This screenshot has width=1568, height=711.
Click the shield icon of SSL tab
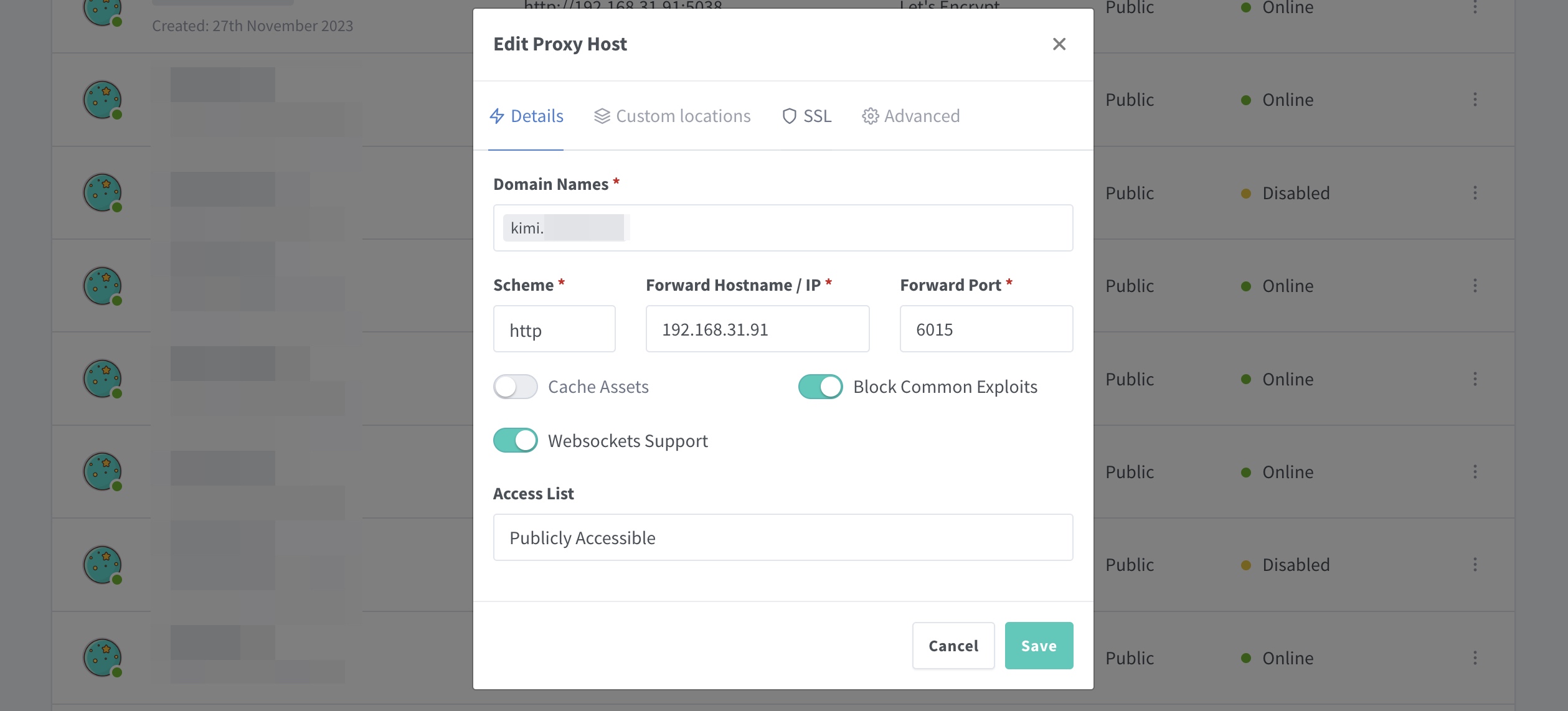tap(789, 116)
